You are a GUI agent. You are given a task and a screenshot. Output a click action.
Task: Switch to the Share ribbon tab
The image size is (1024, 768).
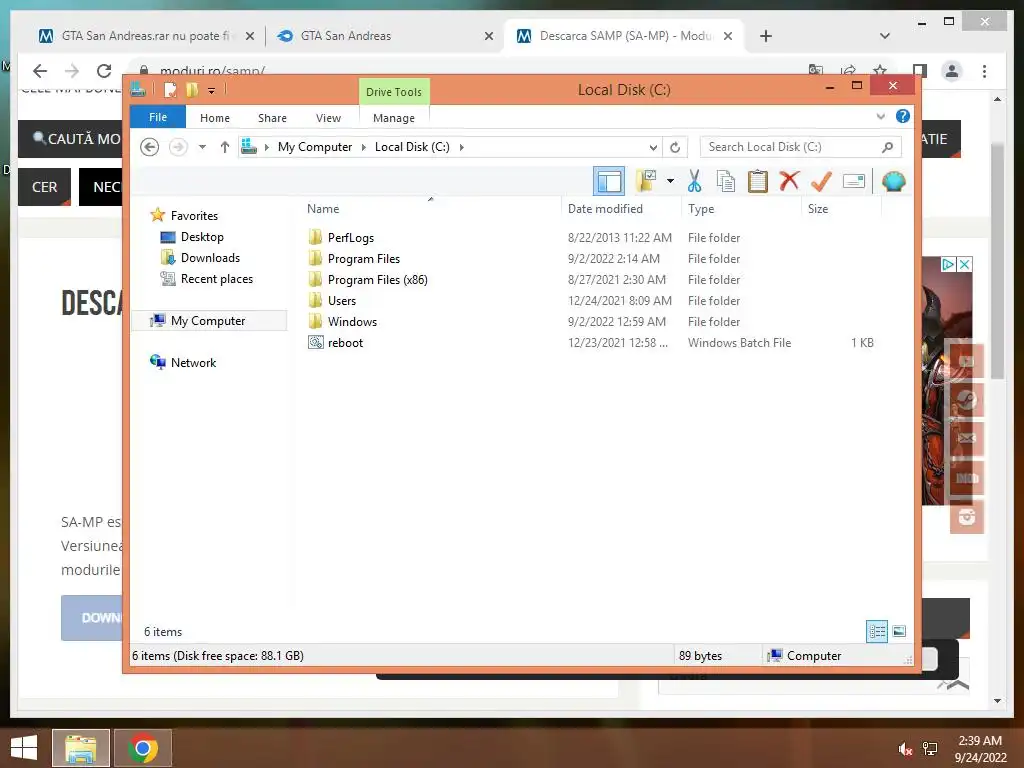pos(272,118)
